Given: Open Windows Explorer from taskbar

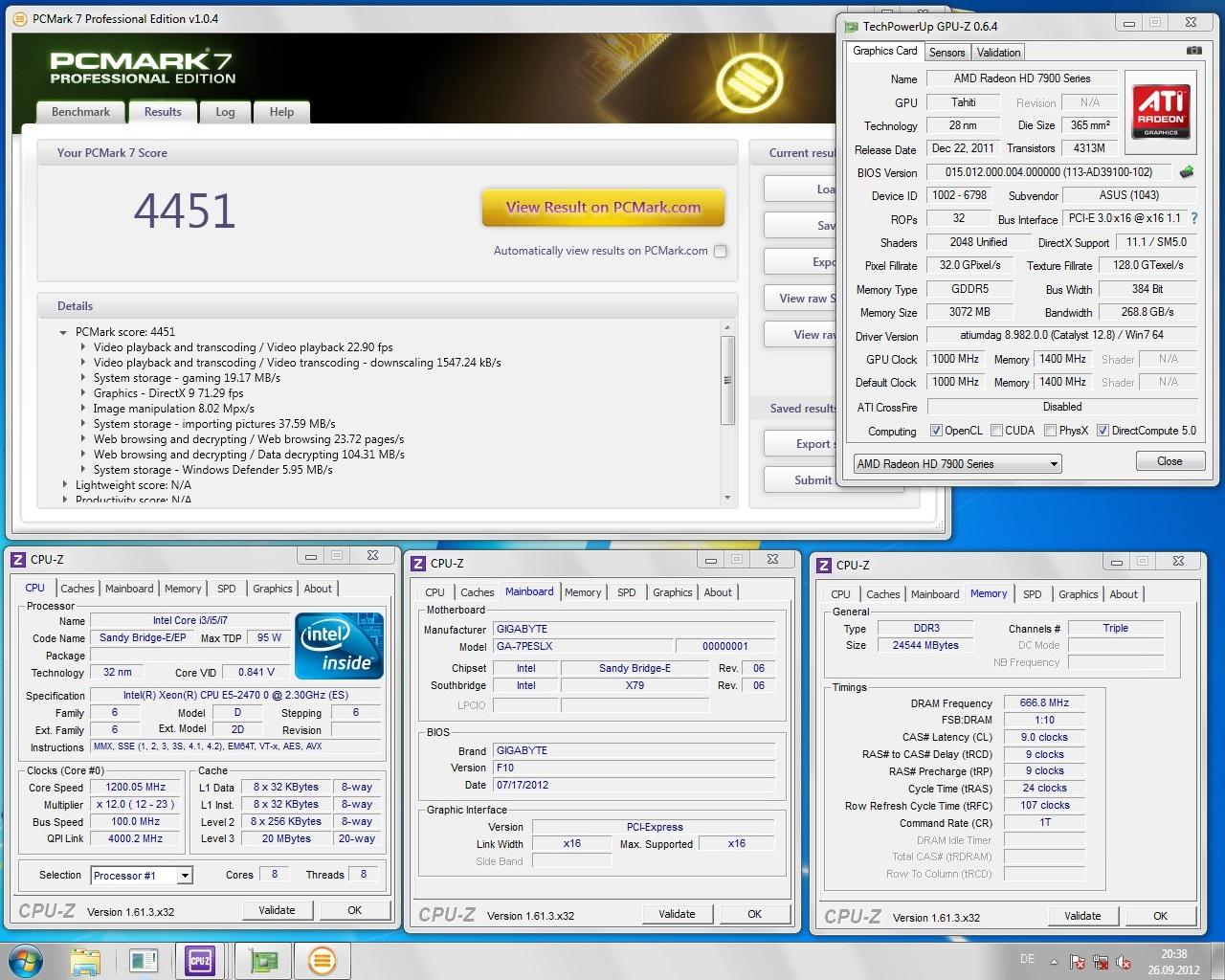Looking at the screenshot, I should [x=85, y=960].
